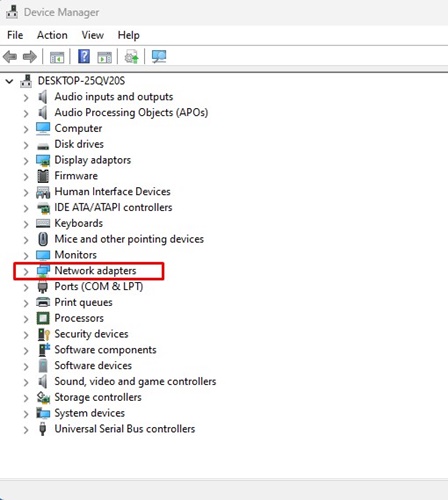The image size is (448, 500).
Task: Open the View menu
Action: 93,35
